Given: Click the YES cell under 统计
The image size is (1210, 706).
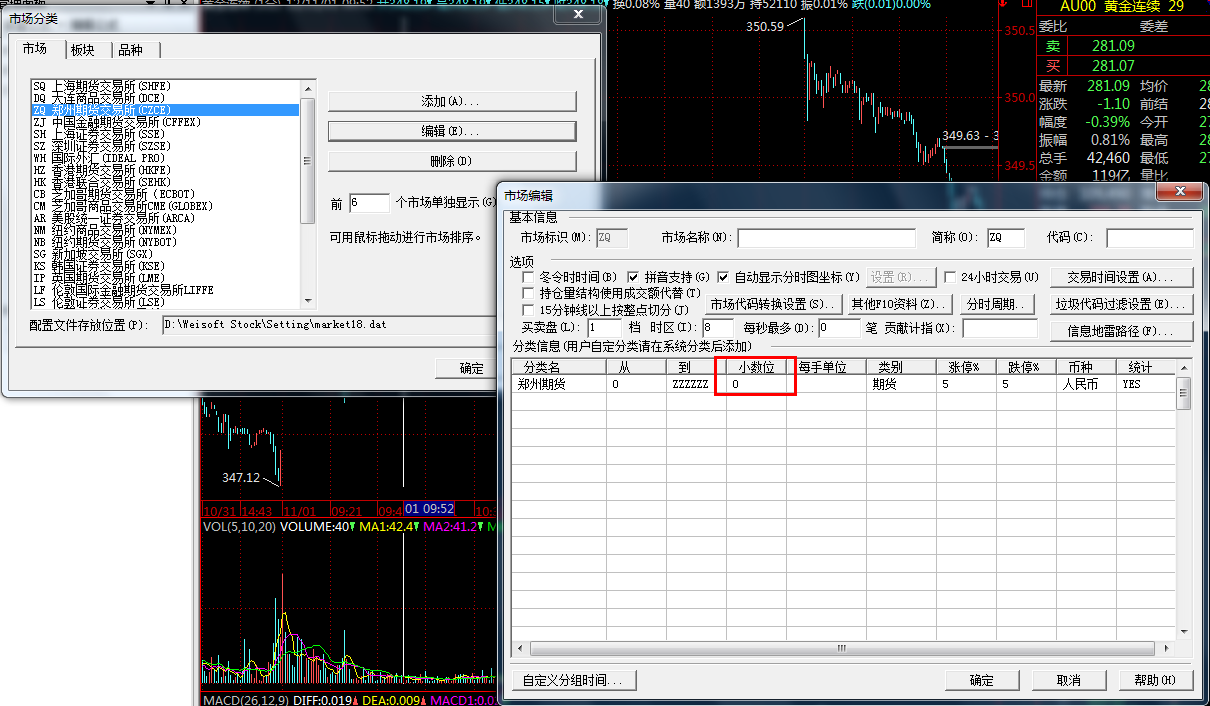Looking at the screenshot, I should (x=1146, y=384).
